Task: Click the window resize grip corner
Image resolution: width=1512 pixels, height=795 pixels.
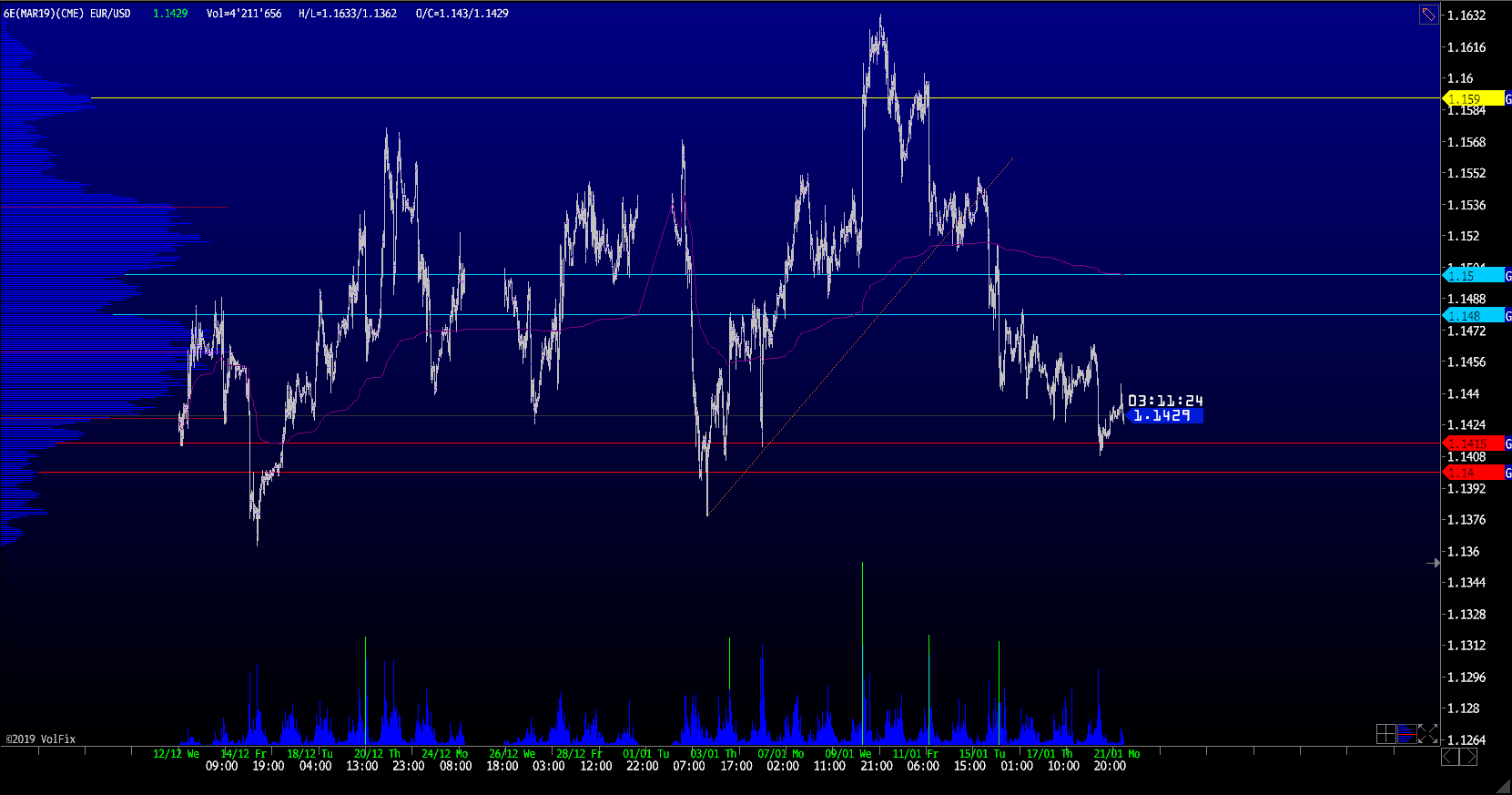Action: (x=1503, y=787)
